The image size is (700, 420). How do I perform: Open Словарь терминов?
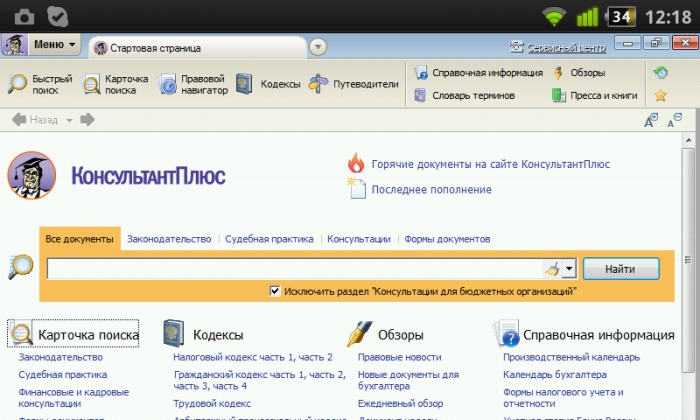(x=464, y=96)
